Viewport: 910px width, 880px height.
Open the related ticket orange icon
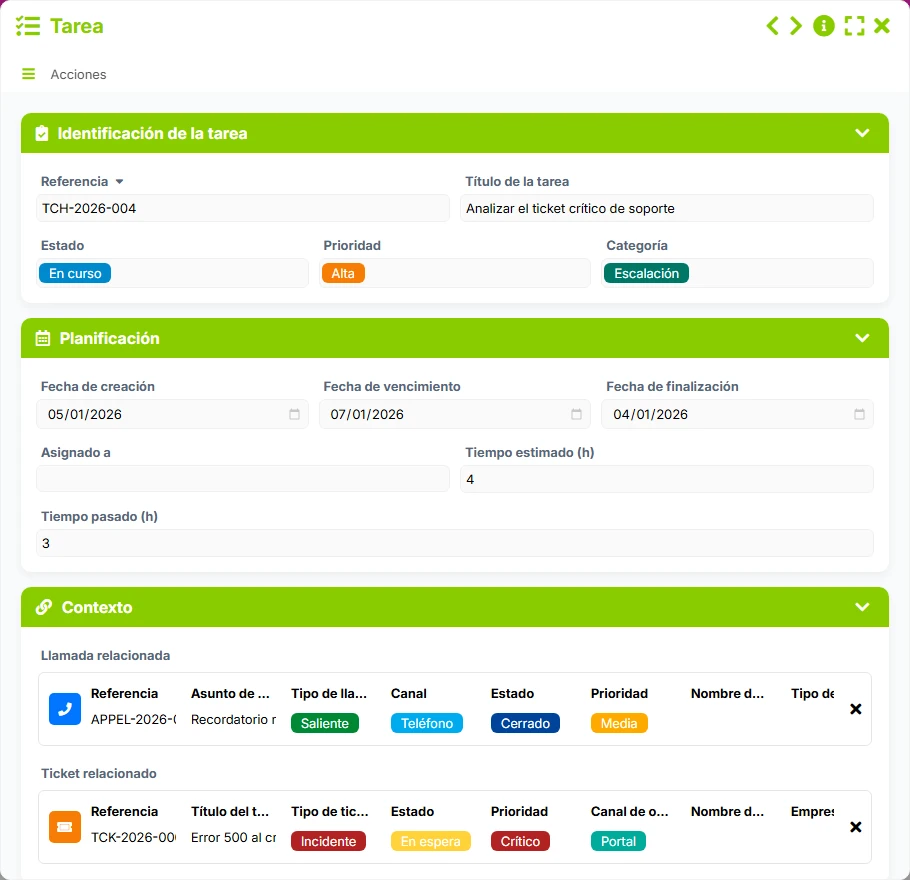[65, 827]
